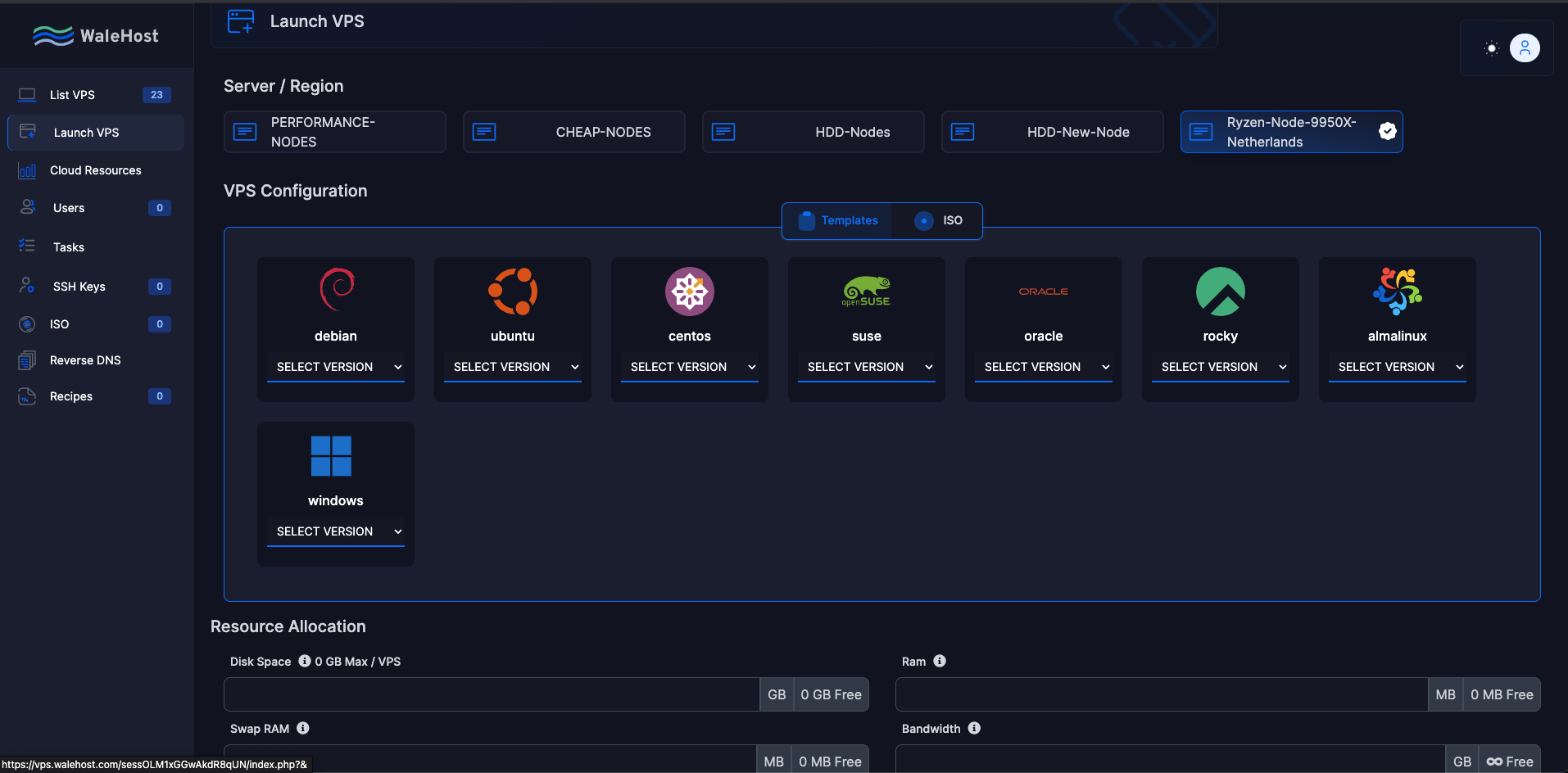Click the Disk Space input field
1568x773 pixels.
[x=492, y=694]
